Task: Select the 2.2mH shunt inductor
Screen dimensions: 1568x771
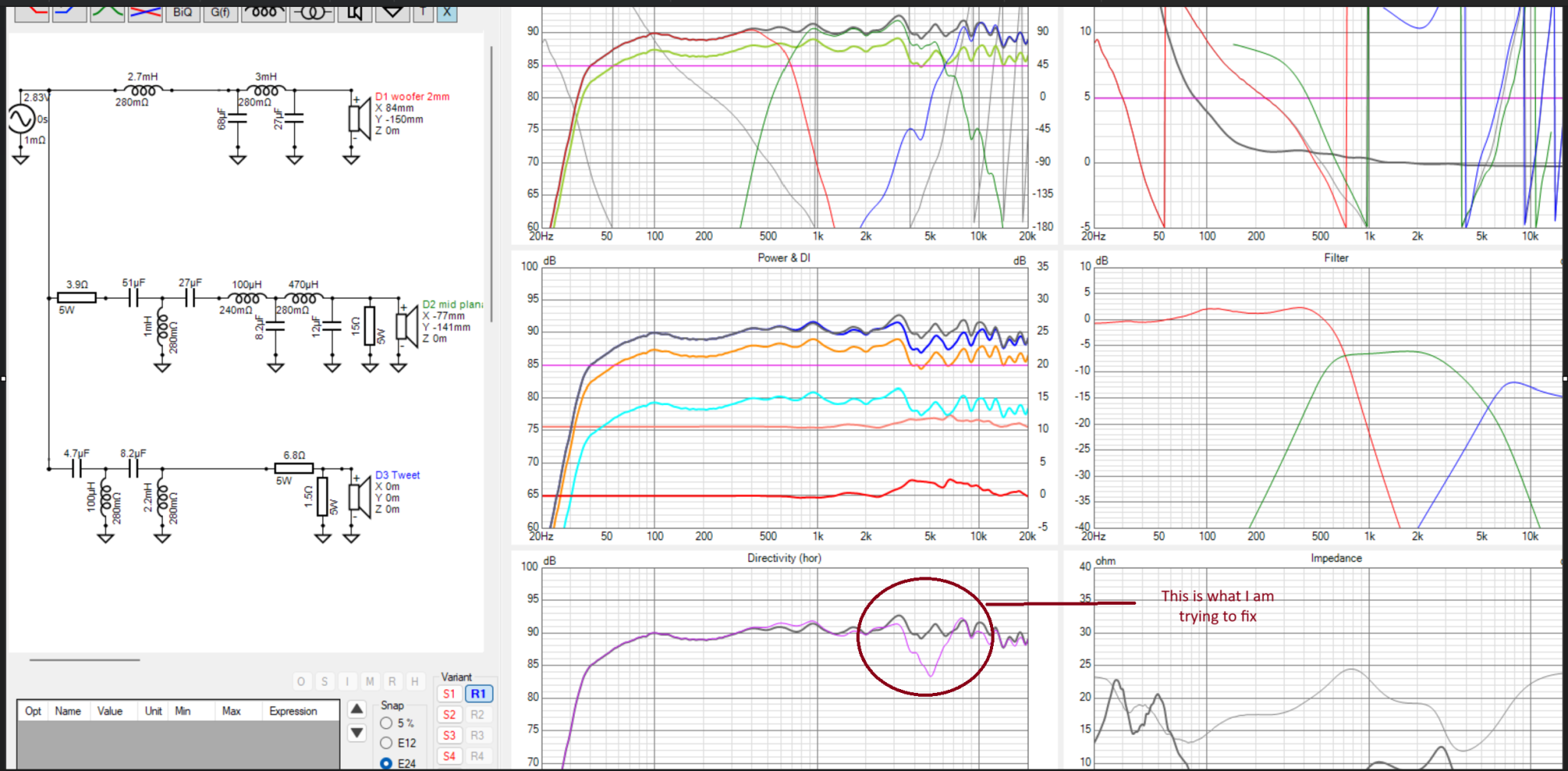Action: tap(162, 499)
